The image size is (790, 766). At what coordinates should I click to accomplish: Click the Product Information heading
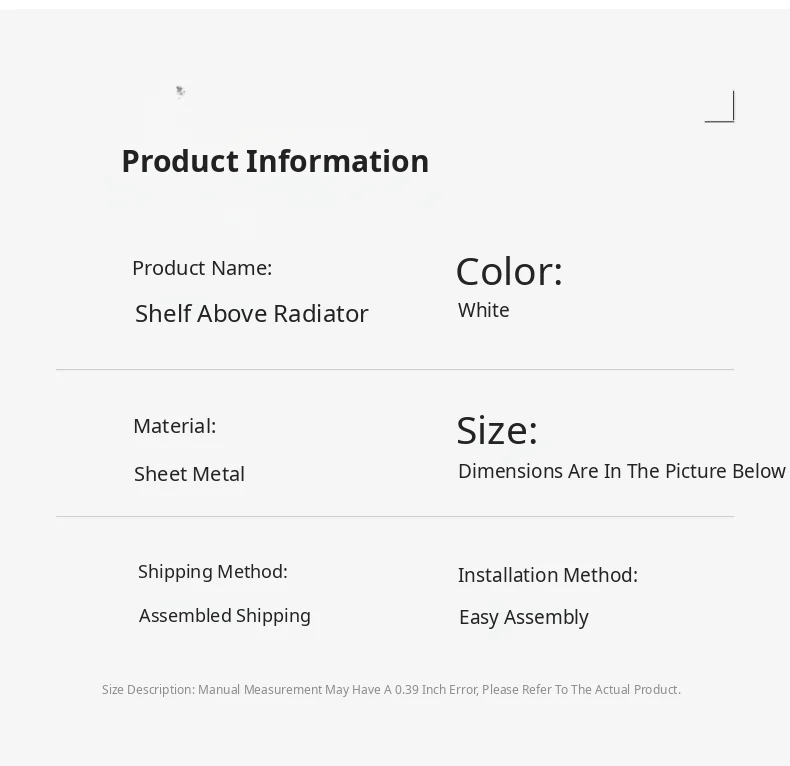pyautogui.click(x=275, y=161)
